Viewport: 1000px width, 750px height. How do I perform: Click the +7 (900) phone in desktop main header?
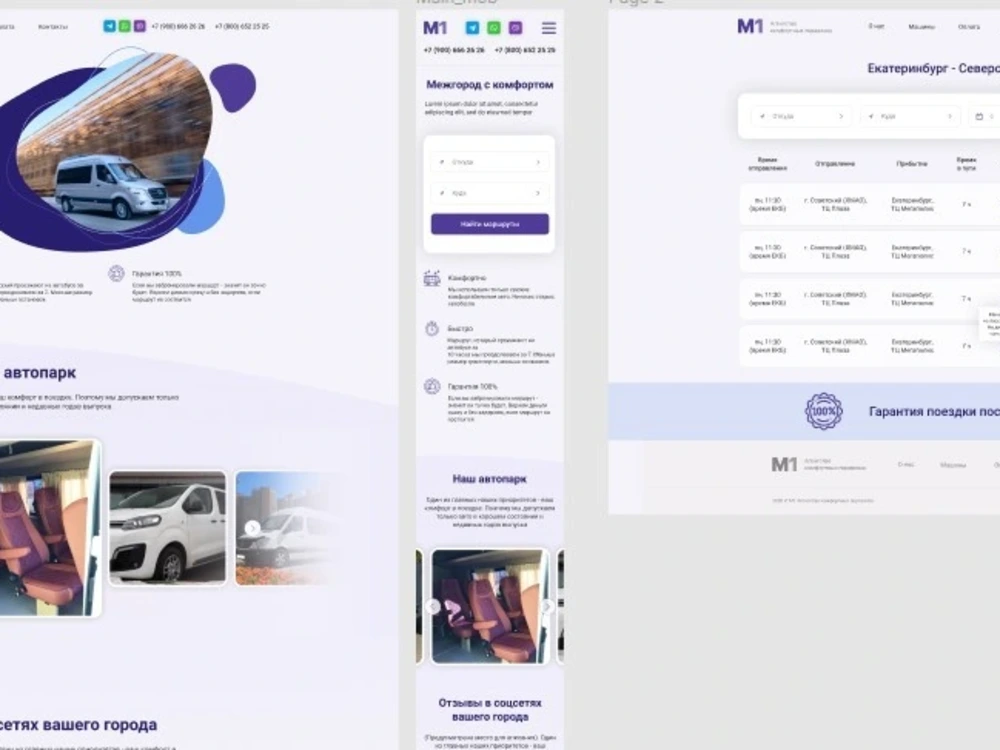click(x=178, y=27)
